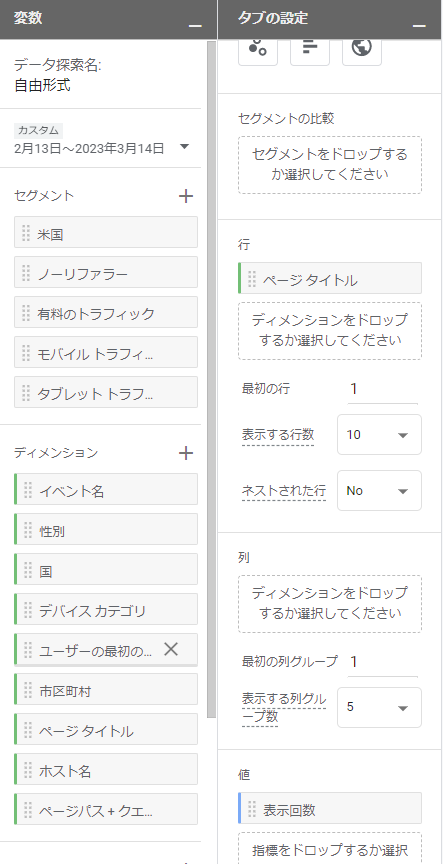Open 表示する行数 dropdown showing 10
Viewport: 443px width, 865px height.
pos(380,435)
